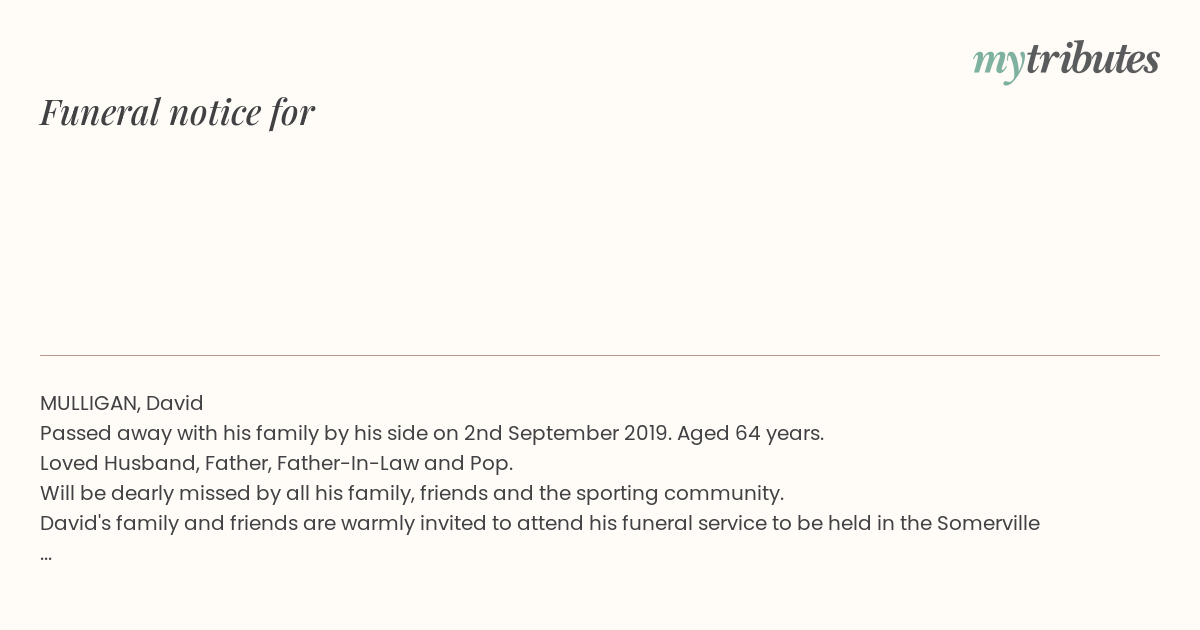The height and width of the screenshot is (630, 1200).
Task: Expand the truncated text ellipsis
Action: tap(46, 556)
